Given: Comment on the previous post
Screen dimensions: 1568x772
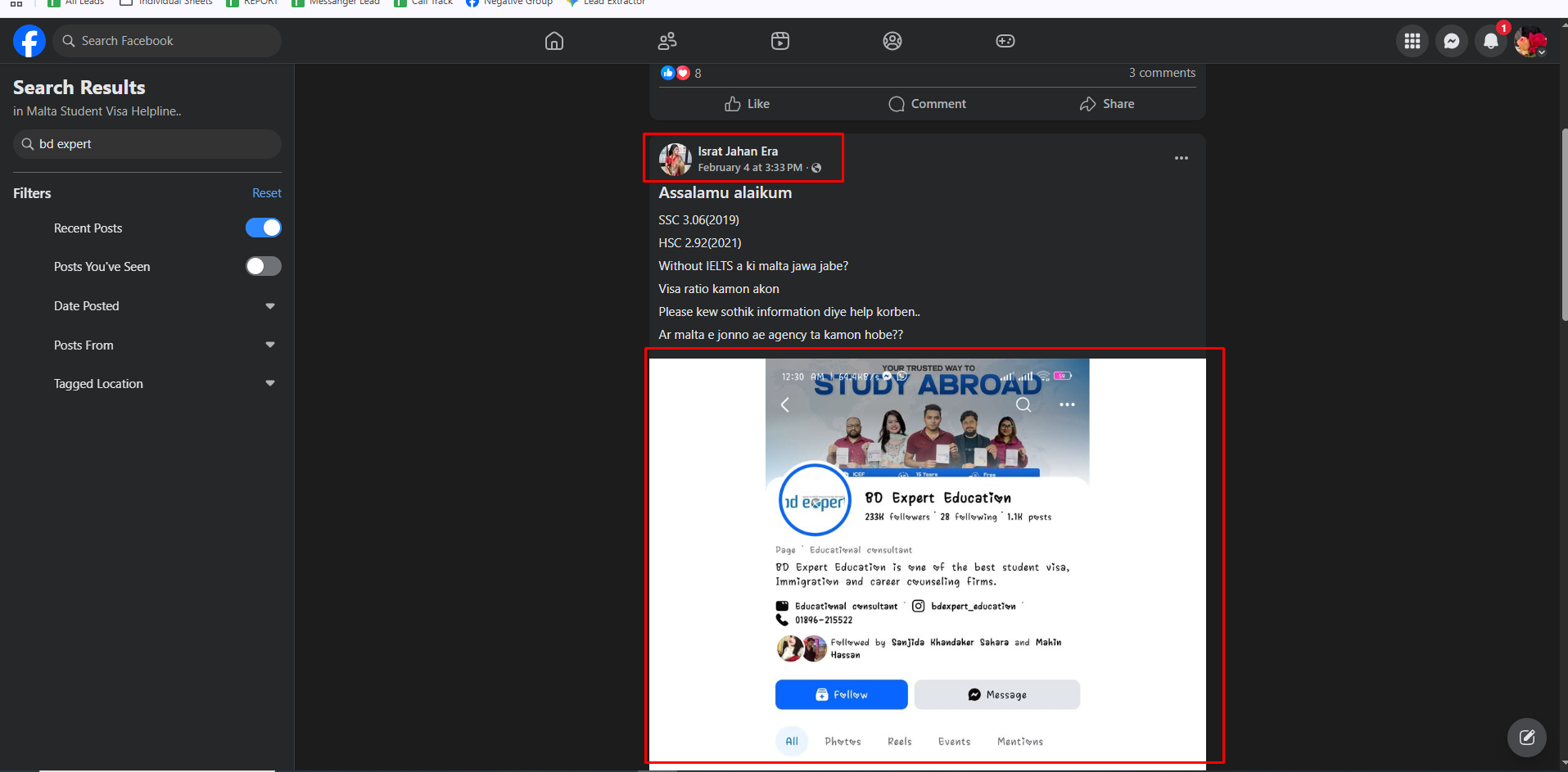Looking at the screenshot, I should (x=927, y=104).
